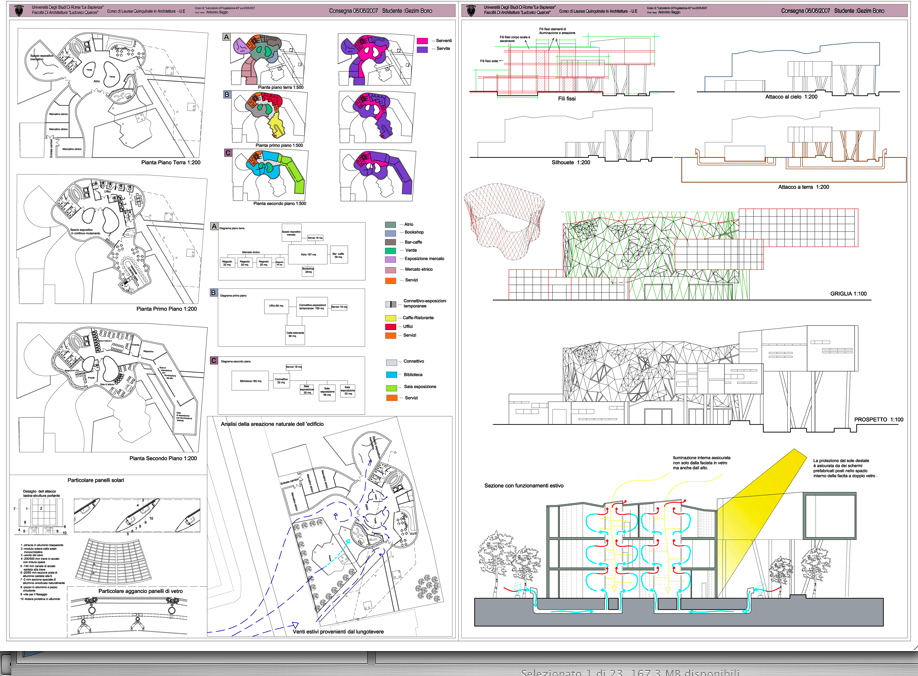Select the purple Serviti legend swatch
The width and height of the screenshot is (918, 676).
[x=420, y=48]
